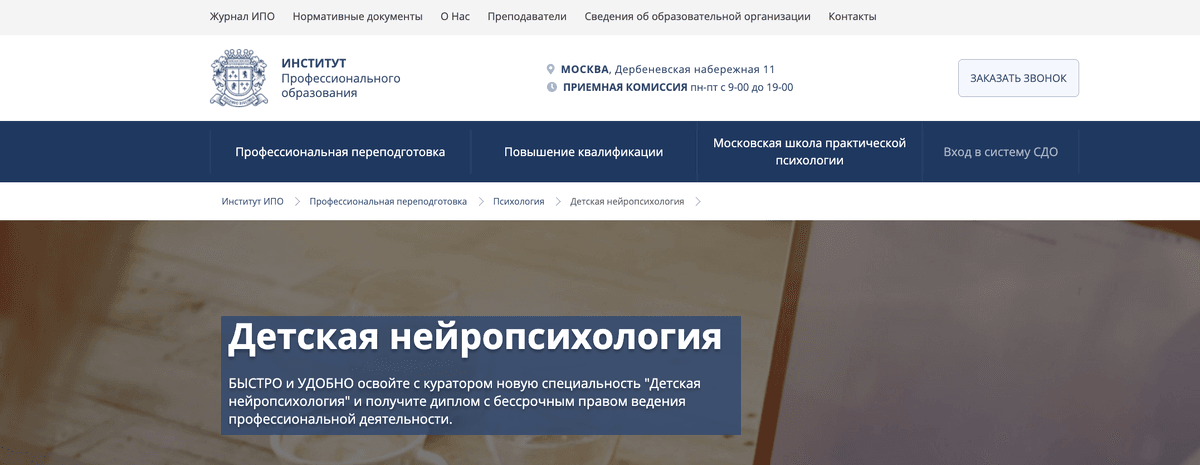Click the Заказать звонок button
The image size is (1200, 465).
(1018, 78)
